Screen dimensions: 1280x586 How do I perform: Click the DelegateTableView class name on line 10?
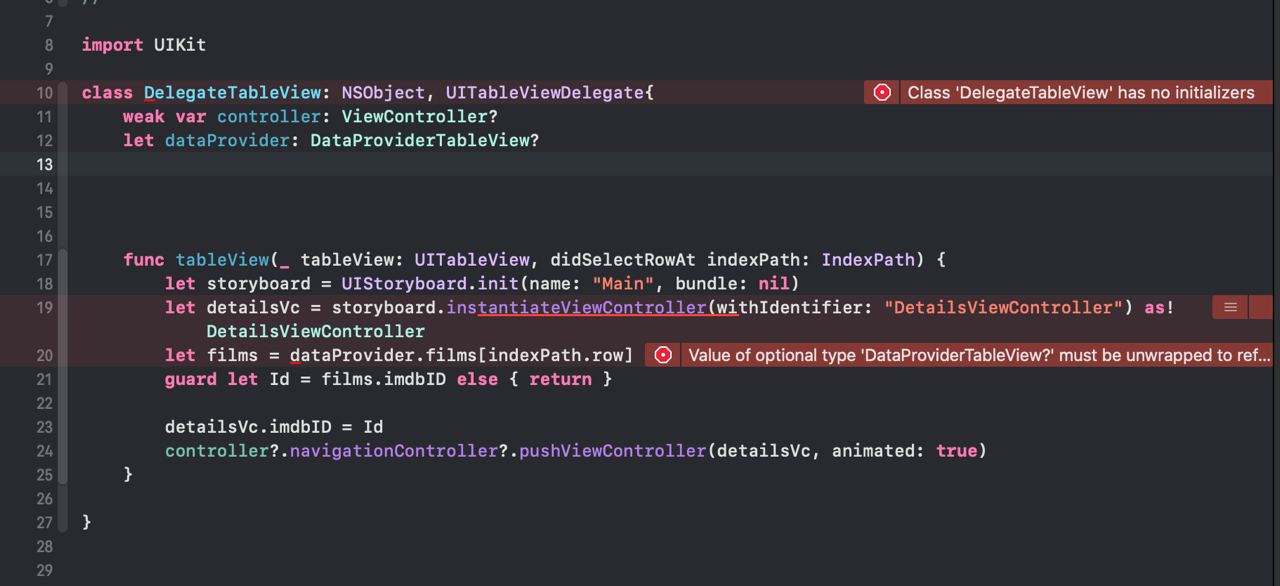click(232, 93)
